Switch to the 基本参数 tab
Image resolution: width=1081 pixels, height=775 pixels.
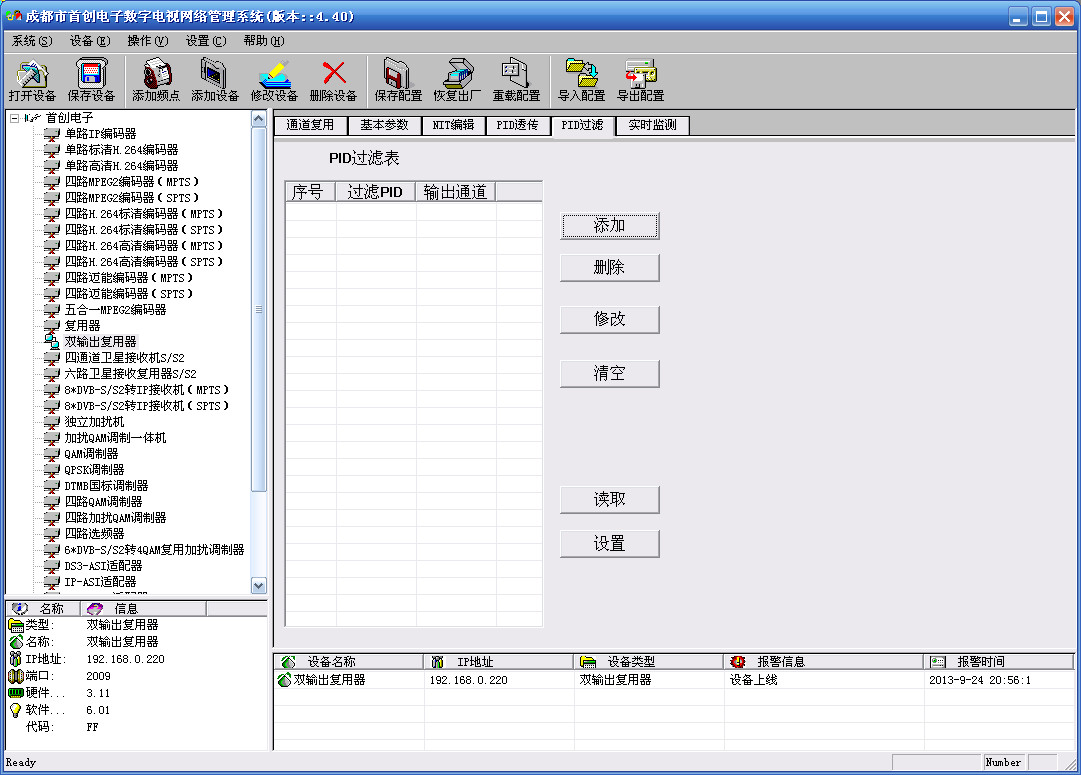384,125
